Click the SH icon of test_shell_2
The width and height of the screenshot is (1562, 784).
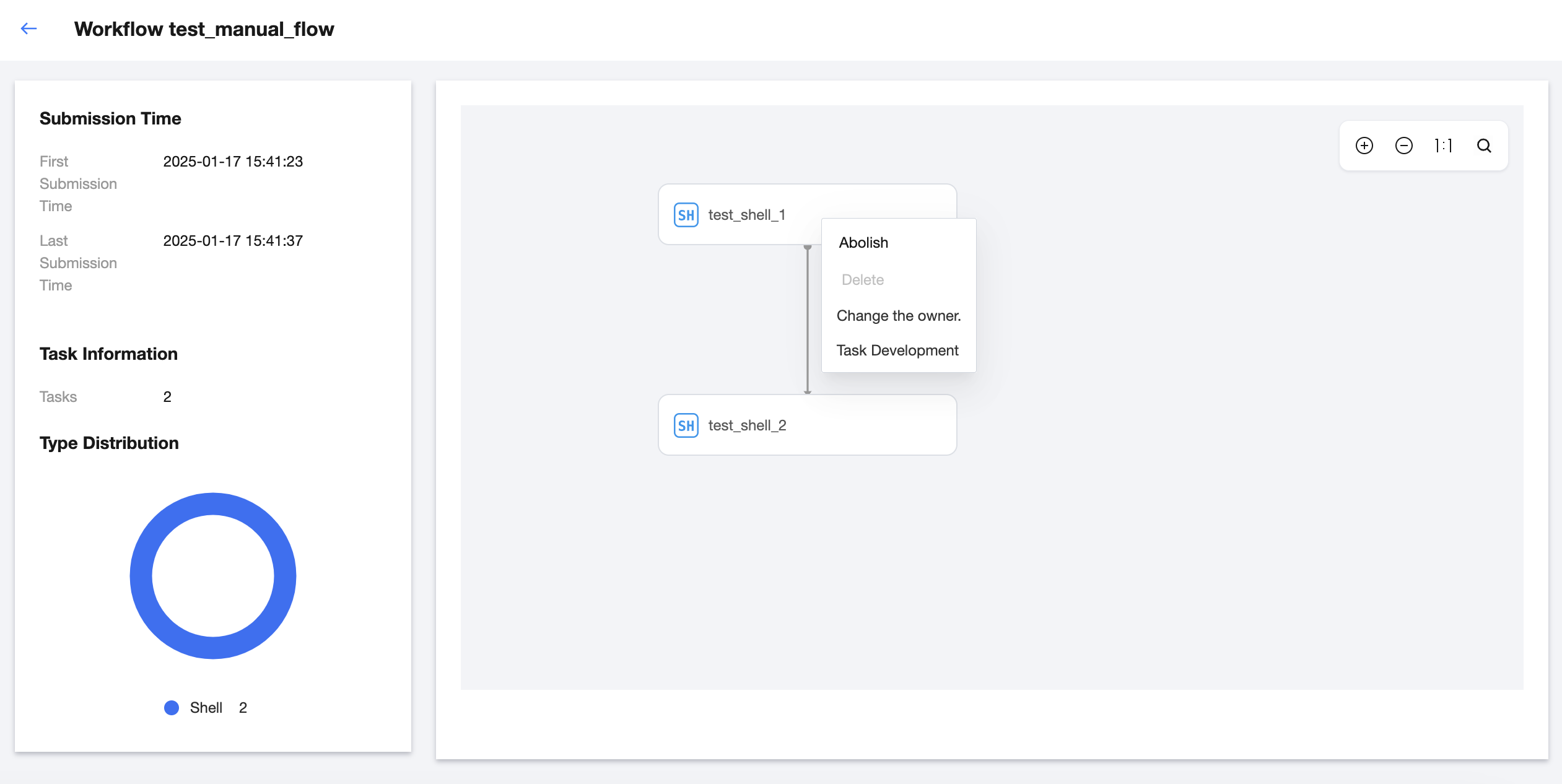pos(686,425)
